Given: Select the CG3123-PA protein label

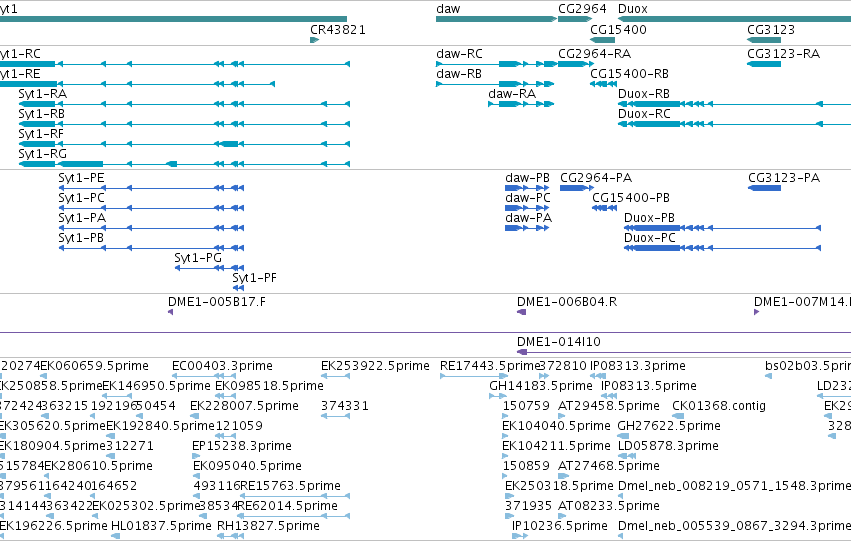Looking at the screenshot, I should coord(784,178).
